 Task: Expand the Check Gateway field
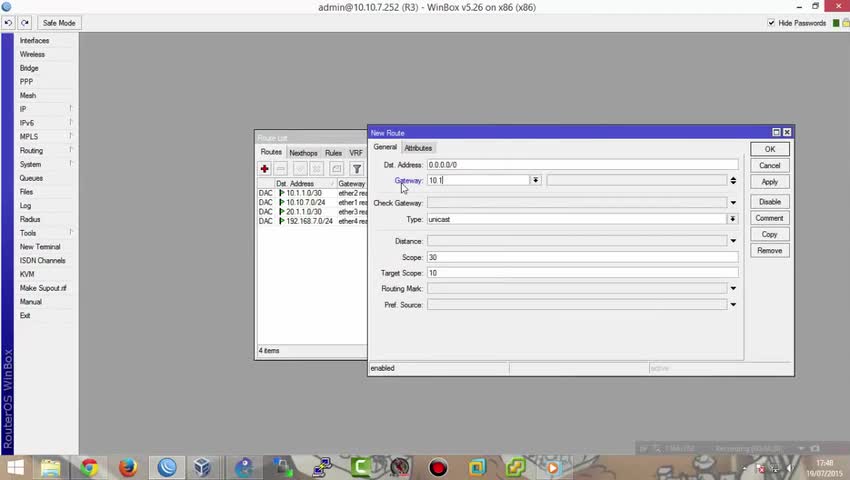(x=733, y=203)
